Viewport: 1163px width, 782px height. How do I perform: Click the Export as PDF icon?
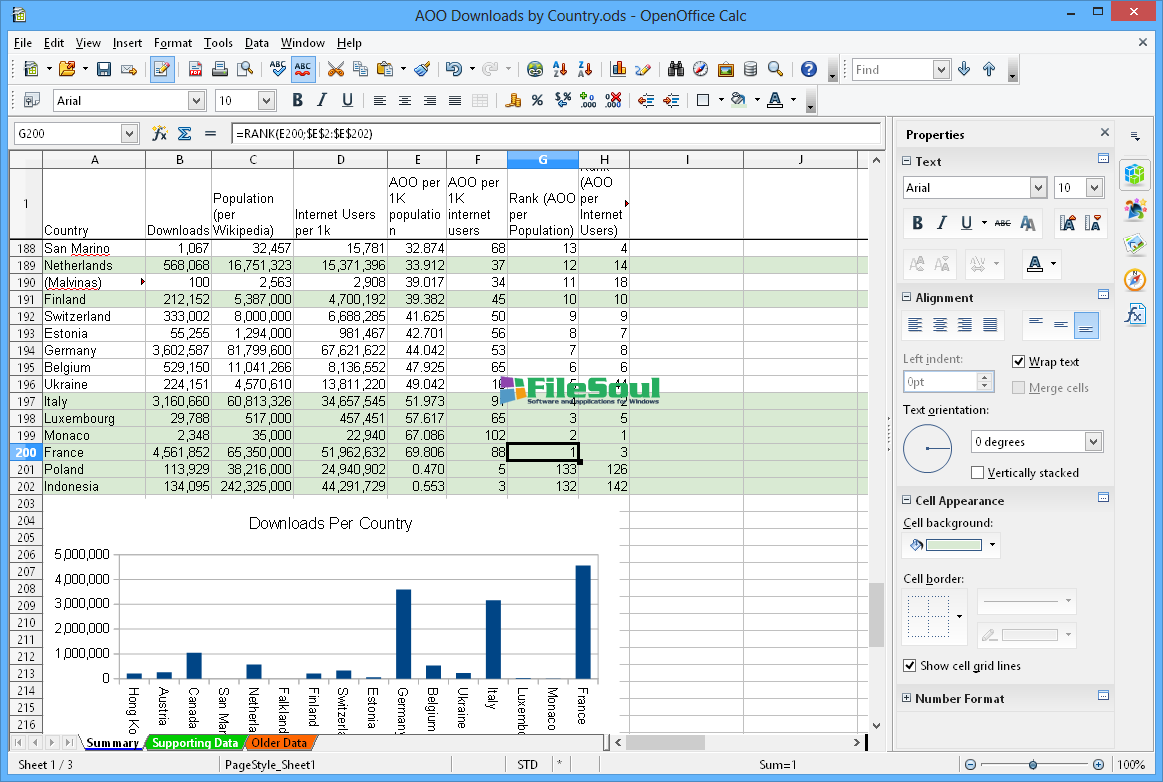[194, 69]
